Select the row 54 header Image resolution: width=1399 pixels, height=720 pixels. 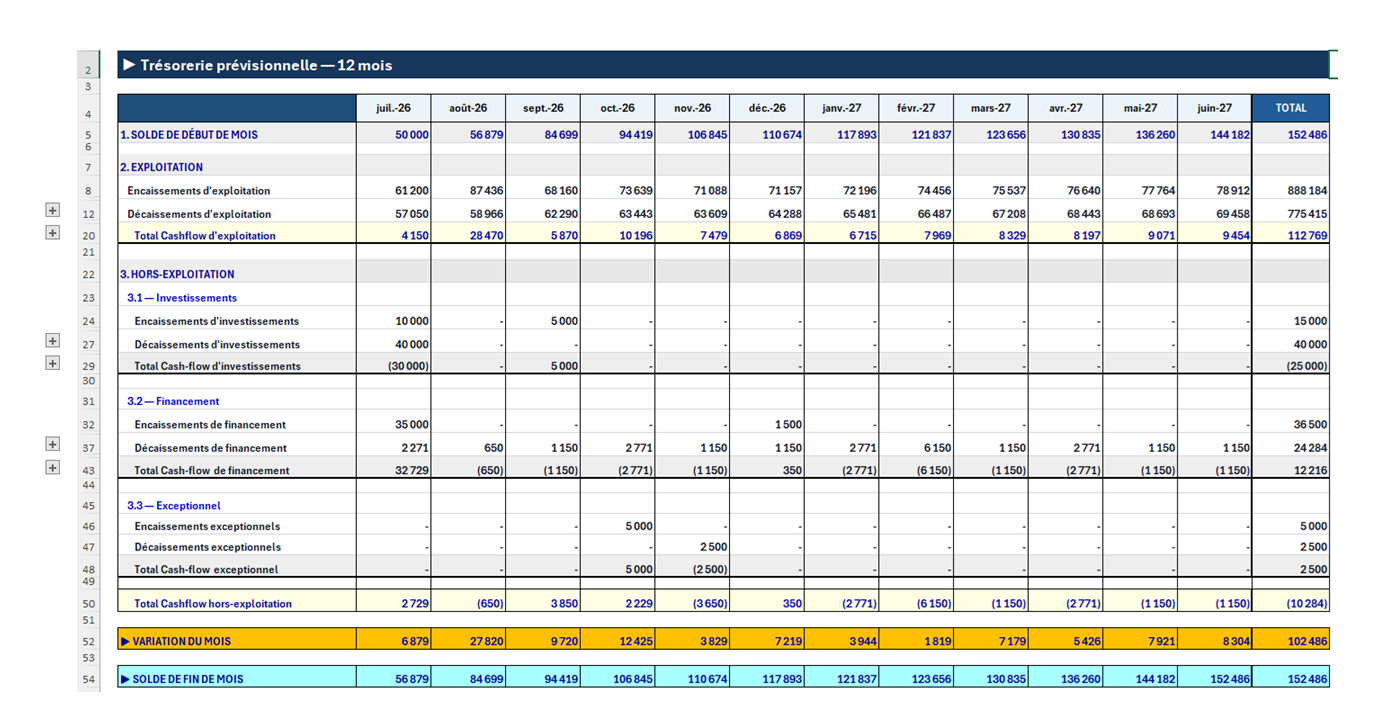pyautogui.click(x=88, y=679)
